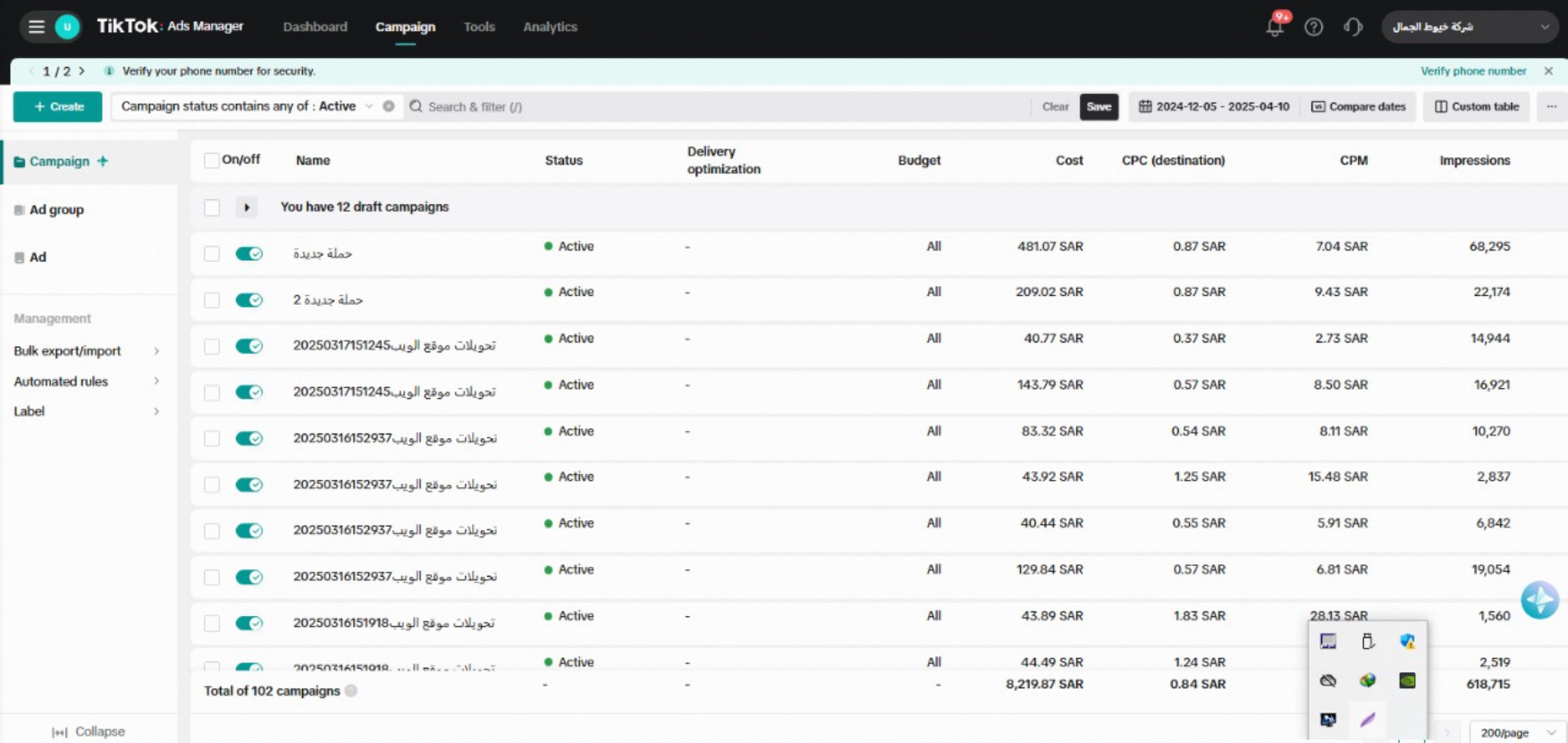Open the headset support icon

[x=1353, y=27]
